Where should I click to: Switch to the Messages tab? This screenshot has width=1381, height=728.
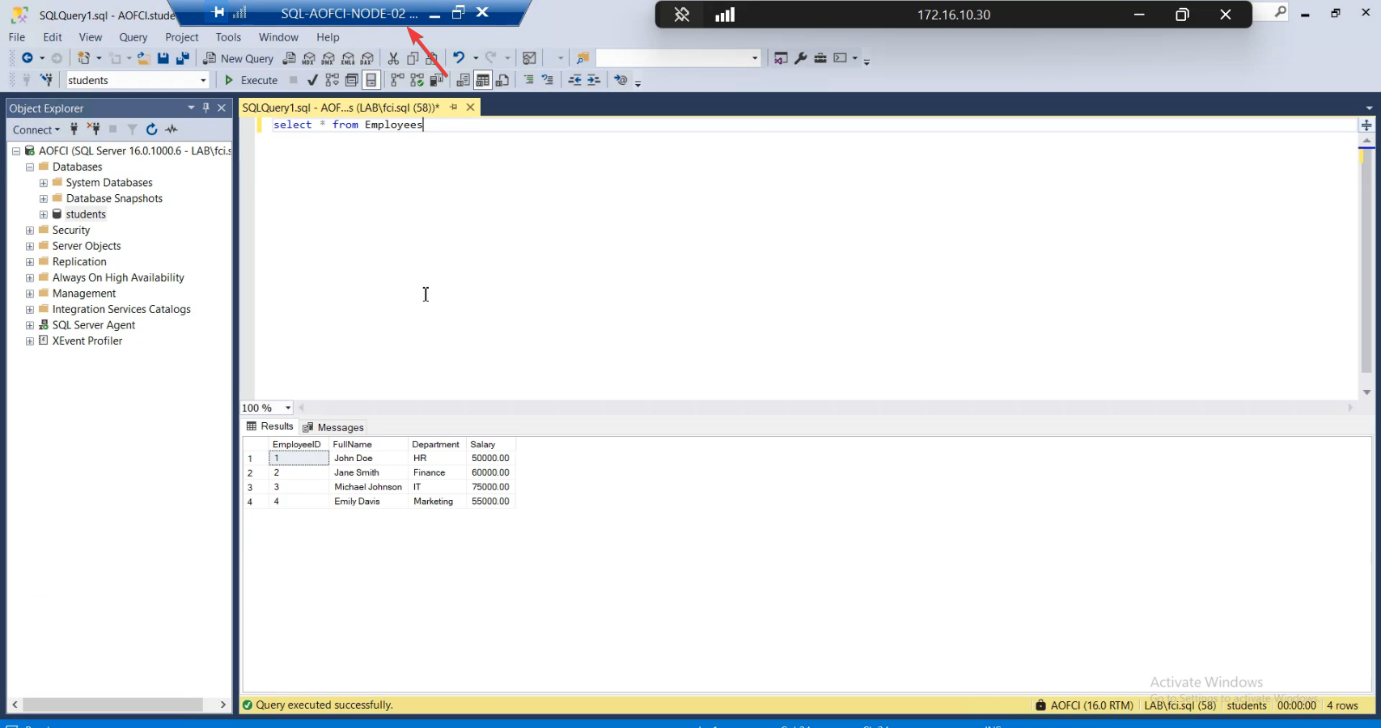(x=333, y=427)
